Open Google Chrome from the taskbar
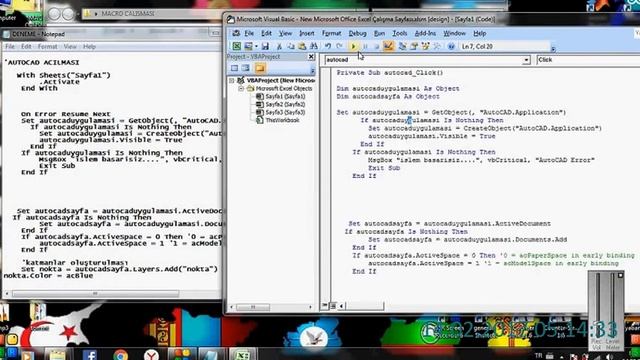This screenshot has height=360, width=640. [x=120, y=355]
